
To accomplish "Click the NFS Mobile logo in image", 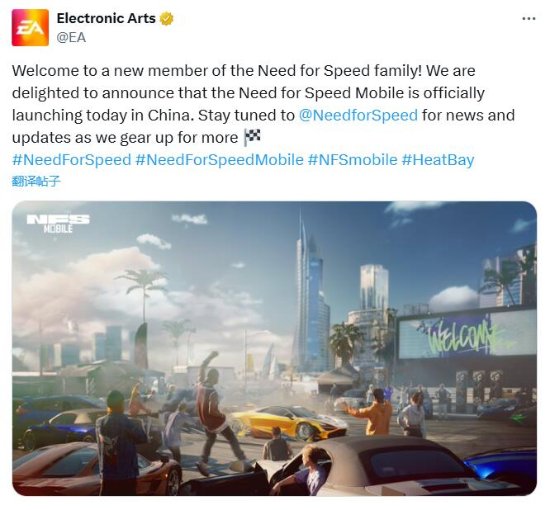I will pos(58,224).
